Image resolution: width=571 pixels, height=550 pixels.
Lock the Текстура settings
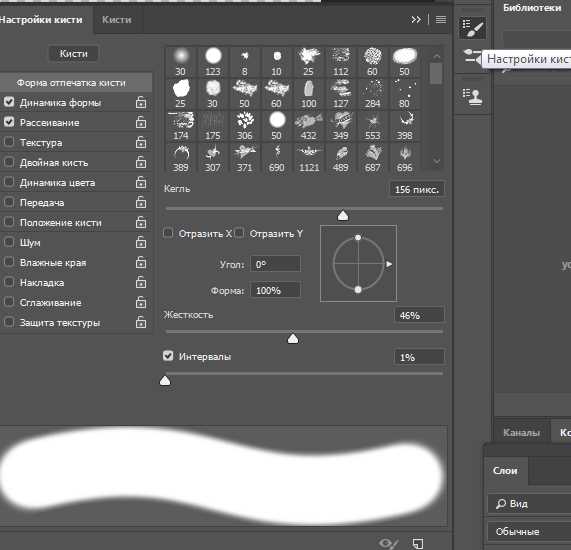point(141,142)
